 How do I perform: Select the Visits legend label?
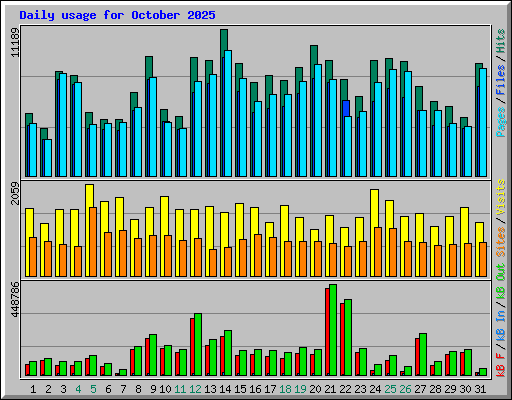point(501,197)
